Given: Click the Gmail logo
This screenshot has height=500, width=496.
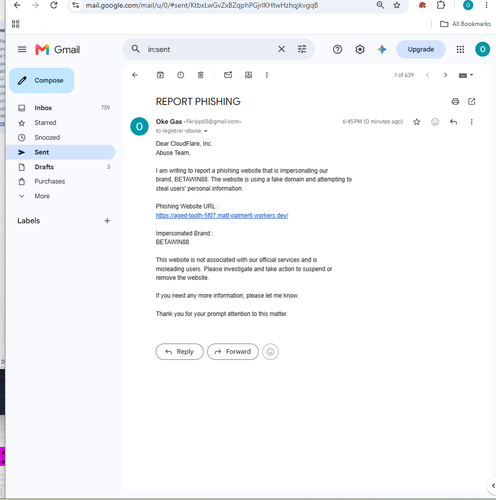Looking at the screenshot, I should (58, 50).
